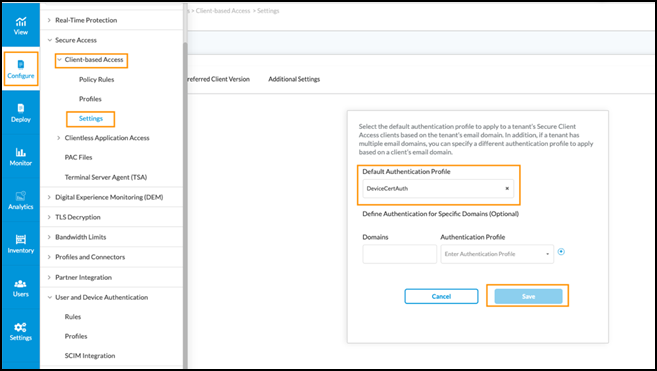Switch to Preferred Client Version tab
Screen dimensions: 657x371
[218, 79]
